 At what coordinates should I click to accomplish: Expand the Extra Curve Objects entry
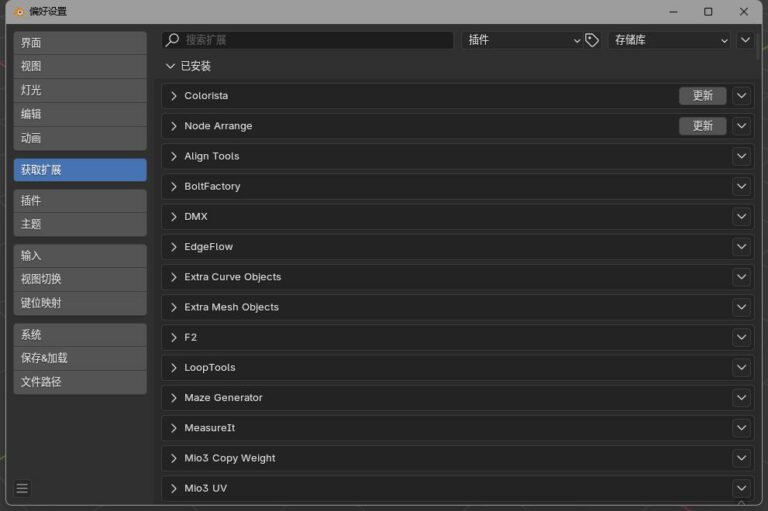click(173, 277)
